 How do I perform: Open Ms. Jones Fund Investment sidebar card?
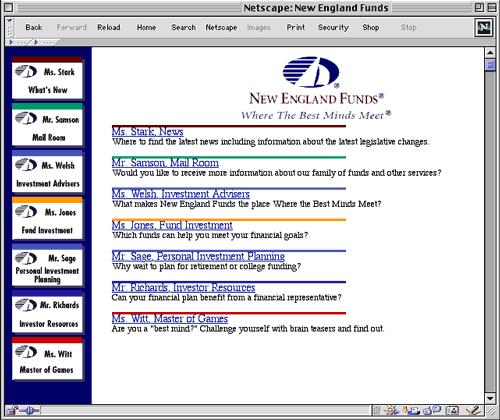click(47, 218)
